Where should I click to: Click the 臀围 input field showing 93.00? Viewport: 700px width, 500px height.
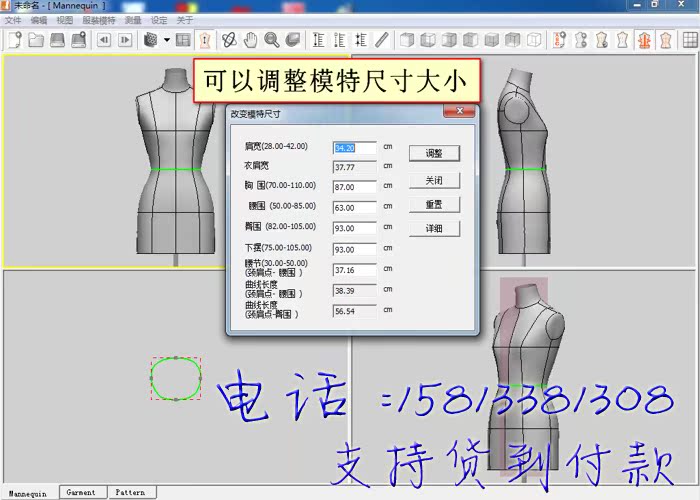pyautogui.click(x=355, y=228)
